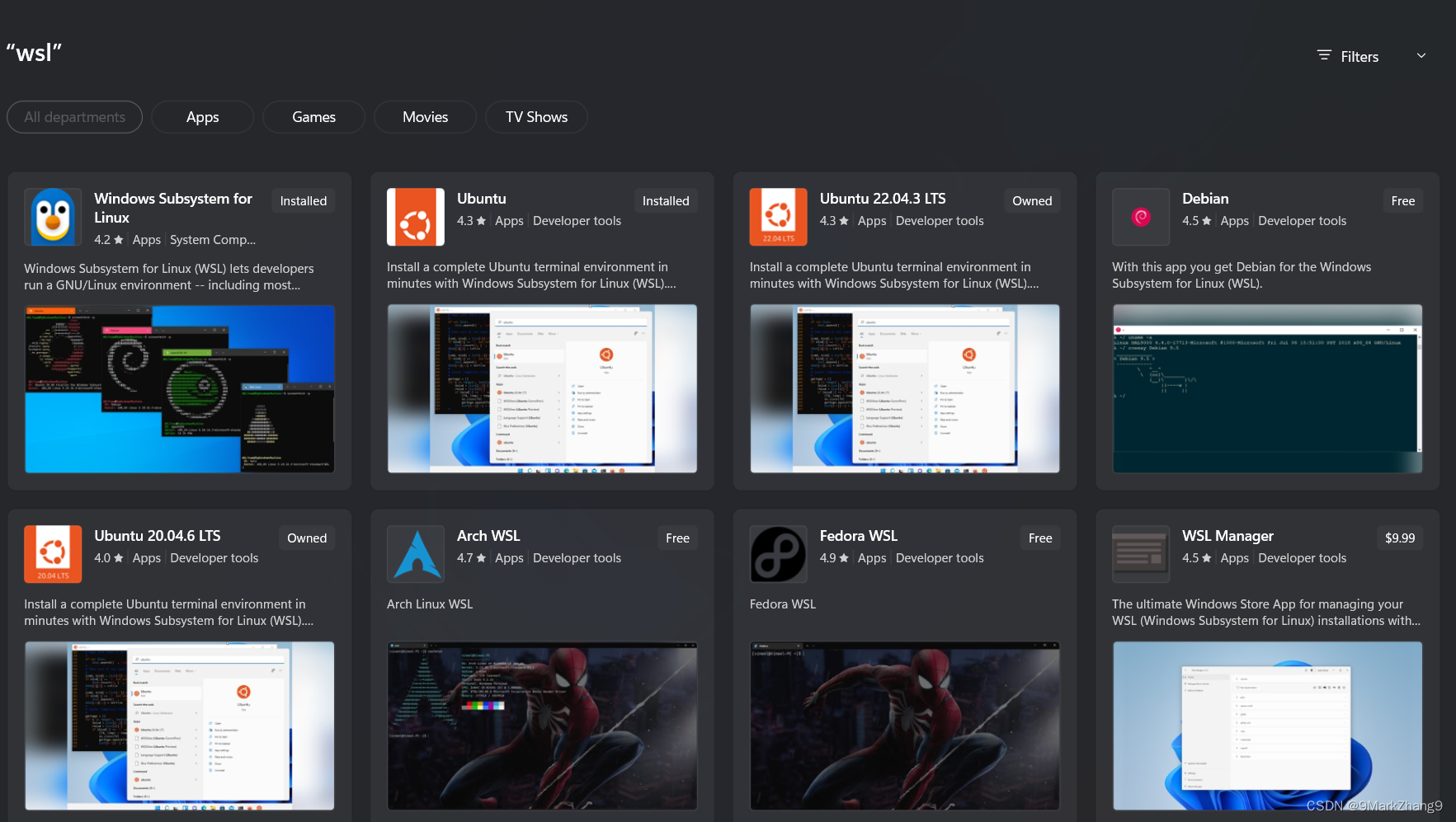
Task: Click the Ubuntu 20.04 LTS app icon
Action: [x=53, y=554]
